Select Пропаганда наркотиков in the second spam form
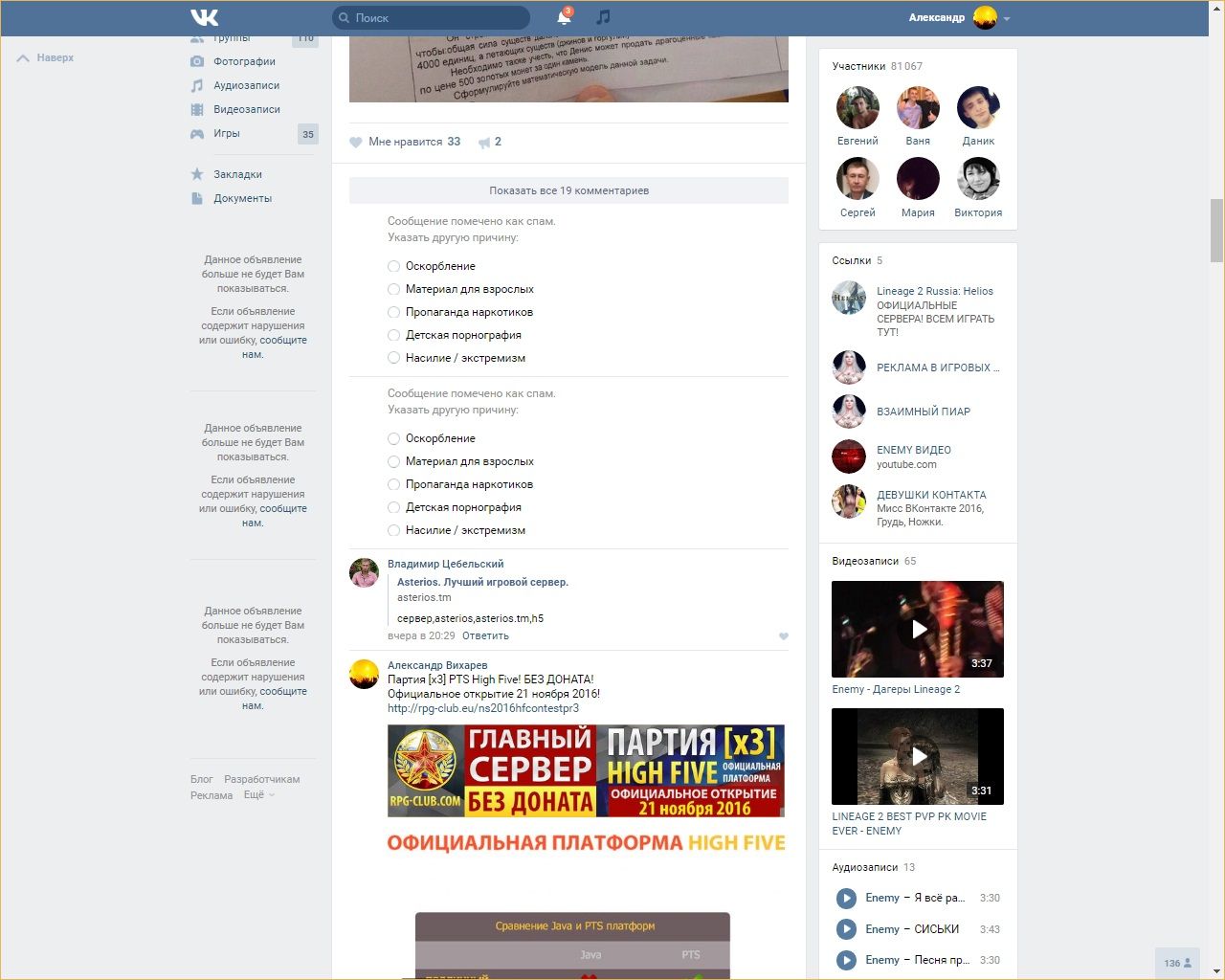 [x=393, y=484]
